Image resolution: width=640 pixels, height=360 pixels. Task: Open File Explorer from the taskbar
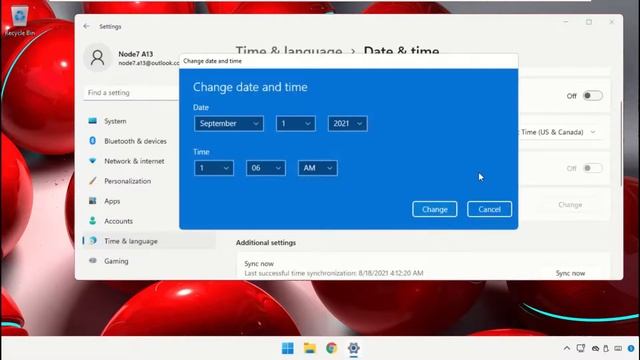tap(310, 348)
